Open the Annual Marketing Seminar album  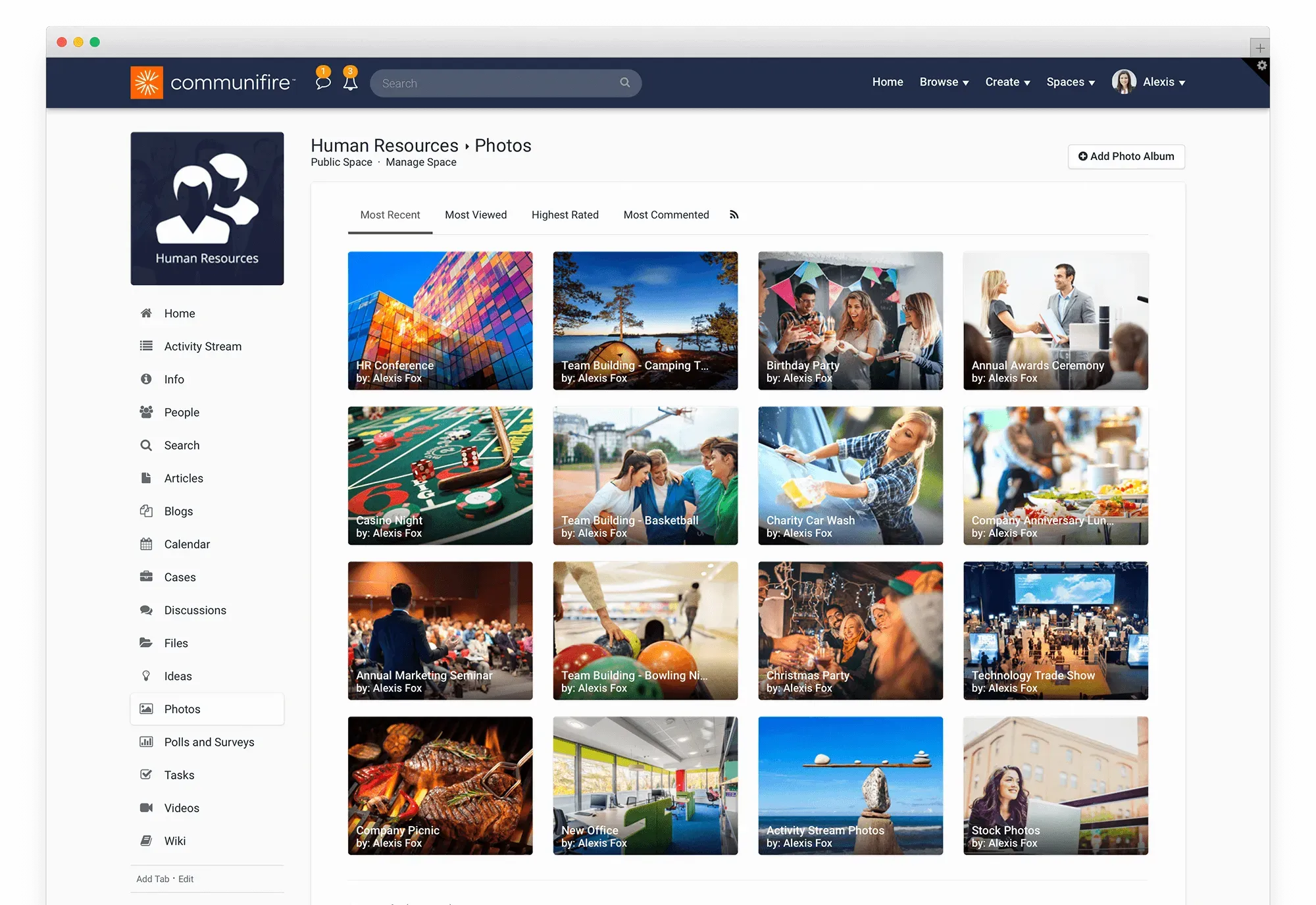440,631
